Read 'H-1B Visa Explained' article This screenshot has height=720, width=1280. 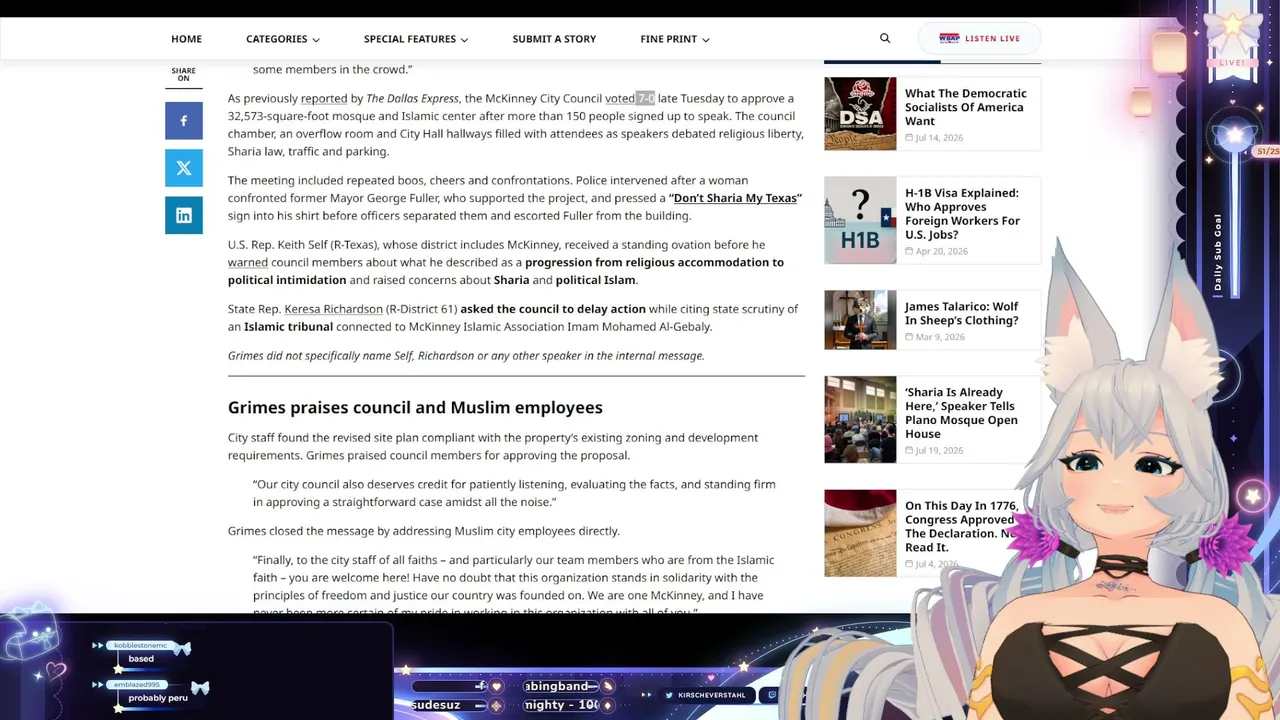click(x=962, y=213)
